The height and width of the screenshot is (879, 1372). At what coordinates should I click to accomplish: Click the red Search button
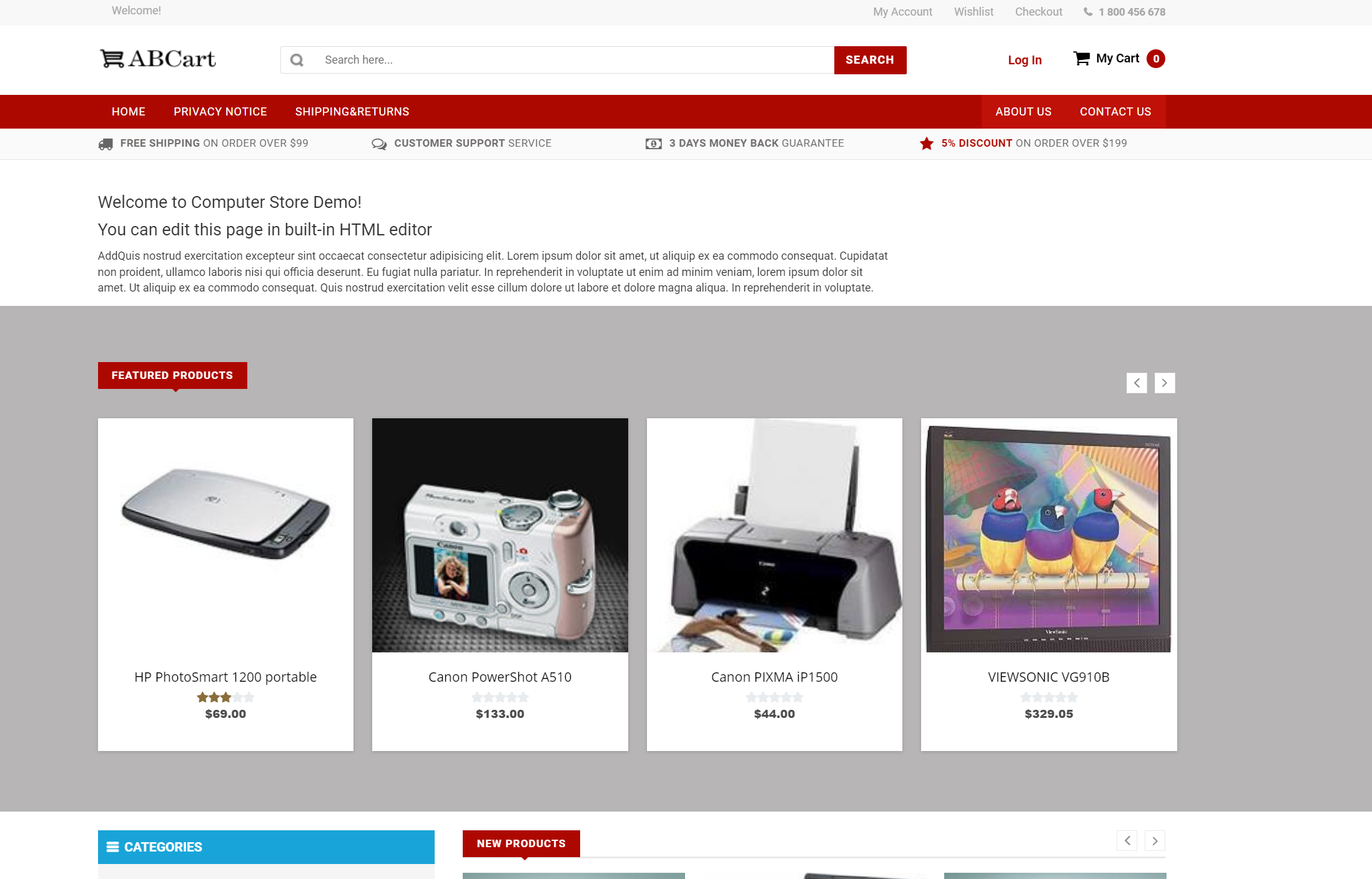870,60
